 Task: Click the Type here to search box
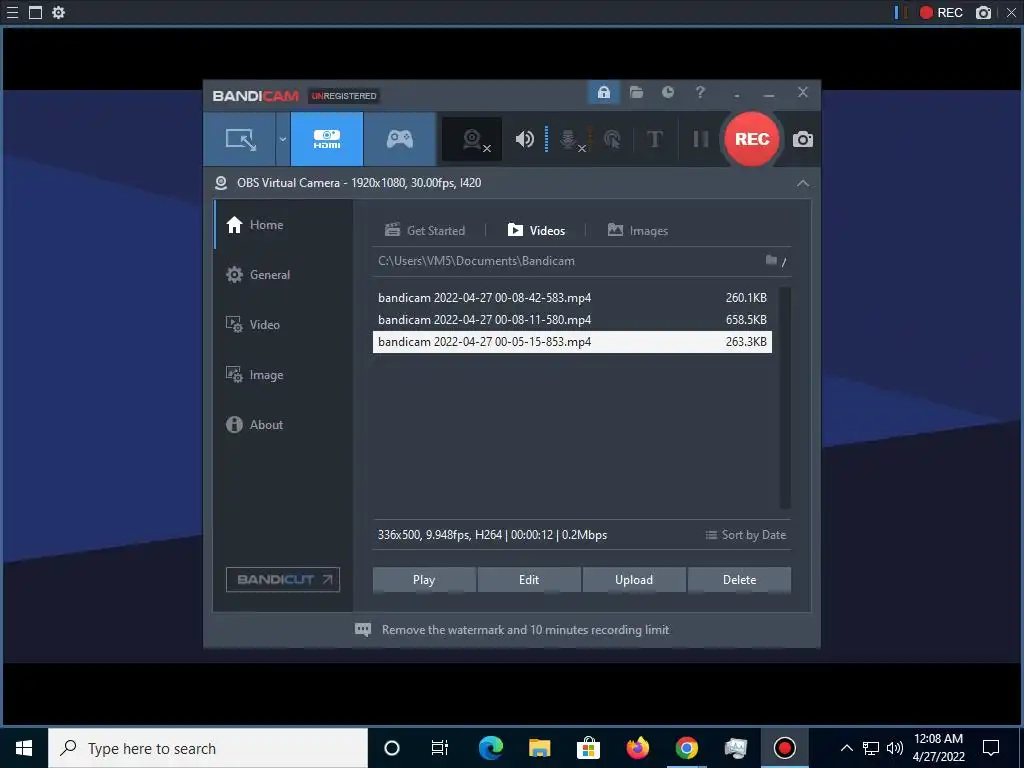coord(208,748)
